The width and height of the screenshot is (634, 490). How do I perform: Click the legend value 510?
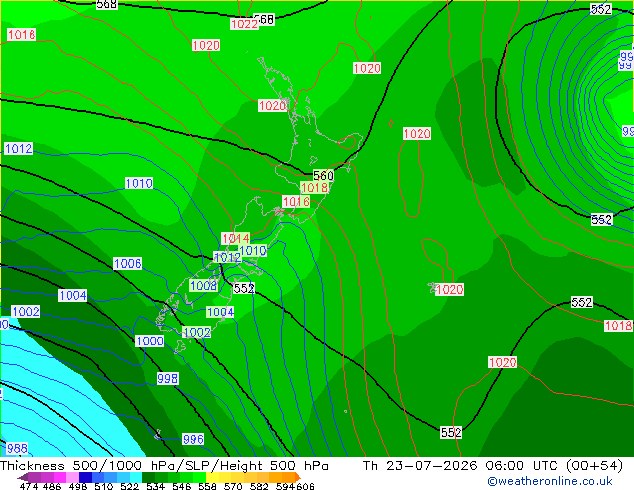click(x=104, y=486)
